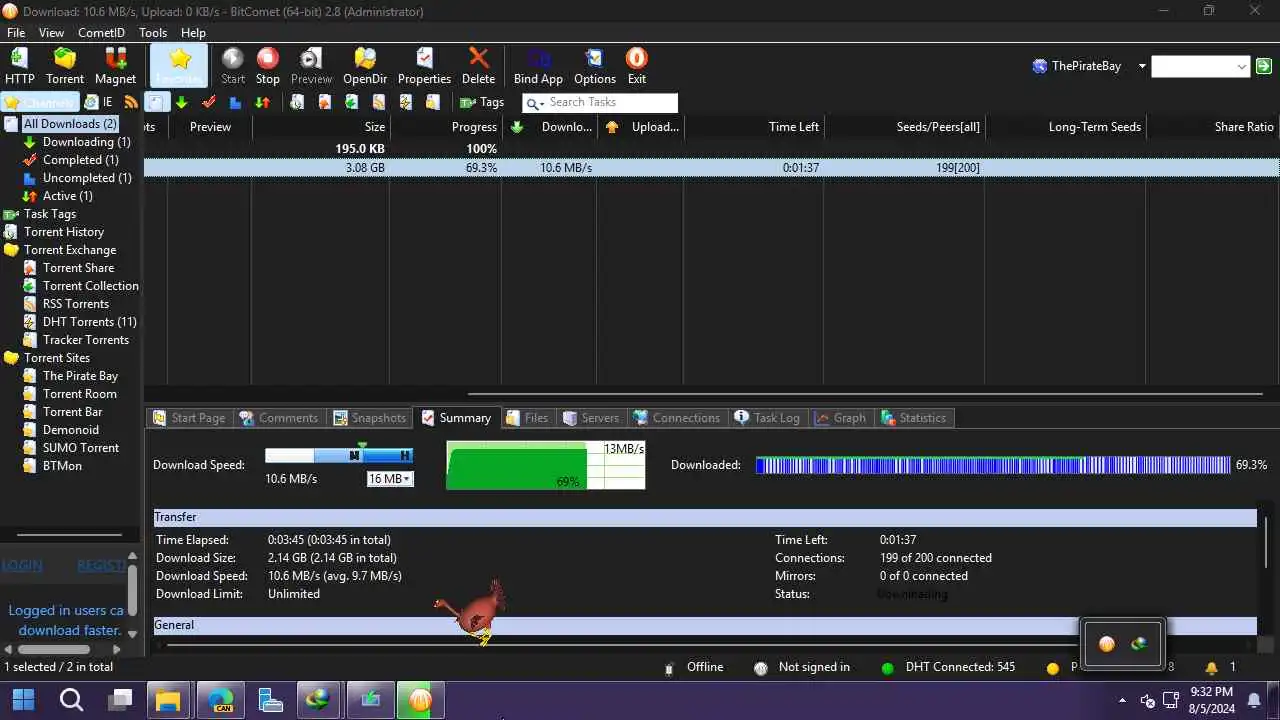1280x720 pixels.
Task: Stop the selected download task
Action: [x=267, y=66]
